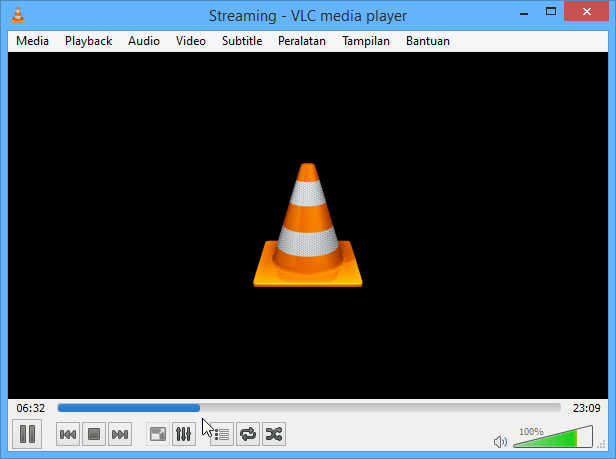The width and height of the screenshot is (616, 459).
Task: Stop playback with the stop button
Action: click(x=94, y=434)
